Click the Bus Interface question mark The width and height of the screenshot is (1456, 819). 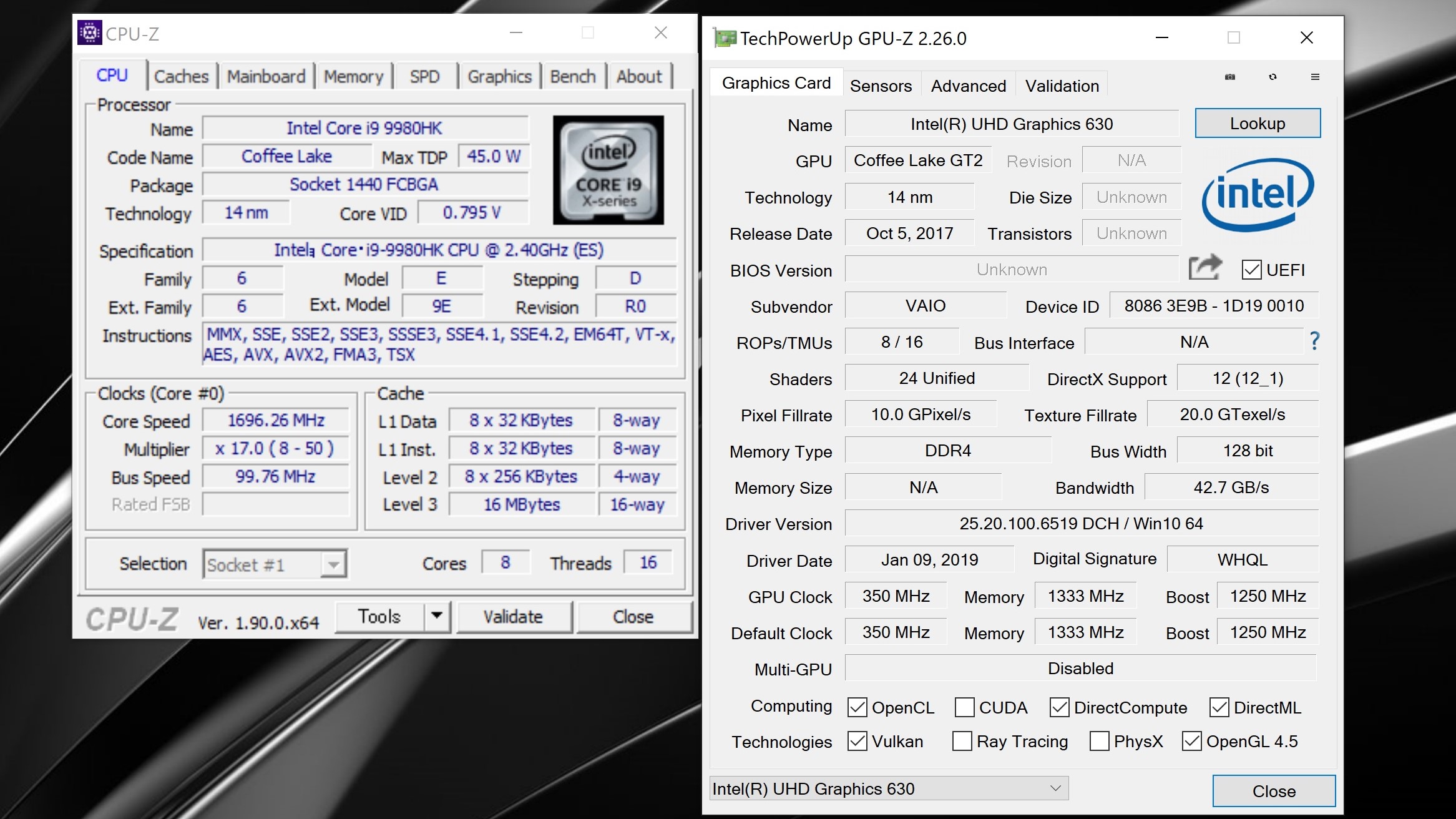1315,341
